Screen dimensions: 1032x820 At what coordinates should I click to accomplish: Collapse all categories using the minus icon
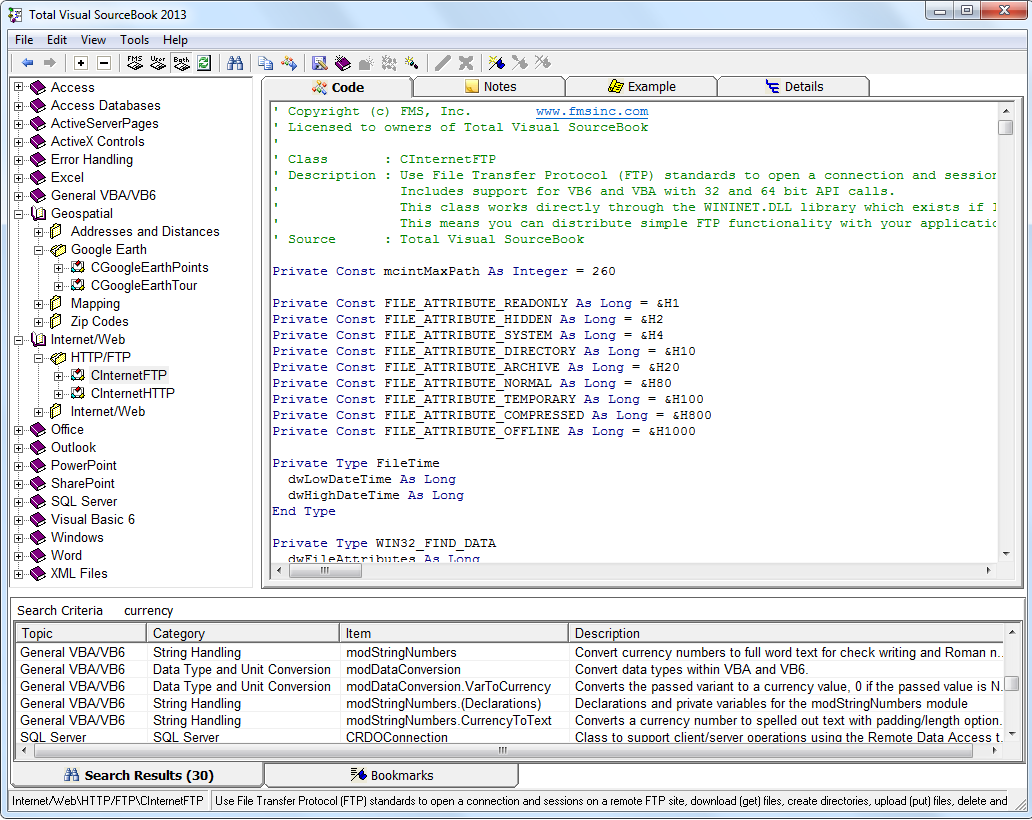pyautogui.click(x=104, y=62)
